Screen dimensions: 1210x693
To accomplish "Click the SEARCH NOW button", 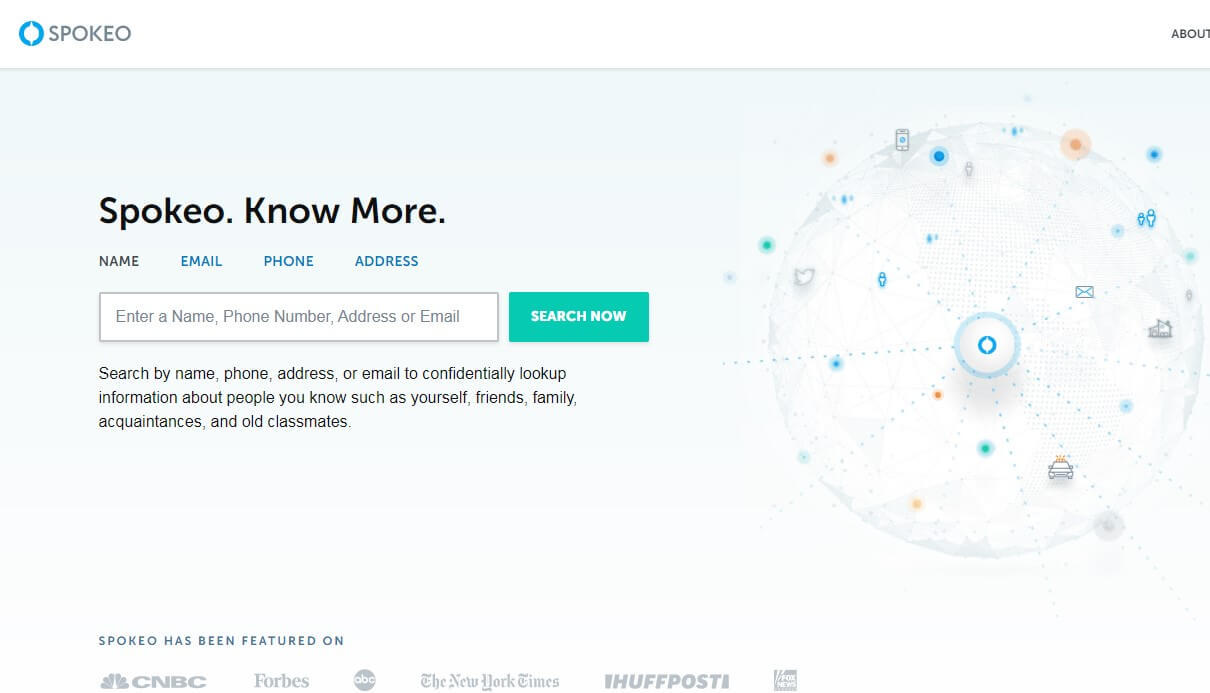I will 579,317.
